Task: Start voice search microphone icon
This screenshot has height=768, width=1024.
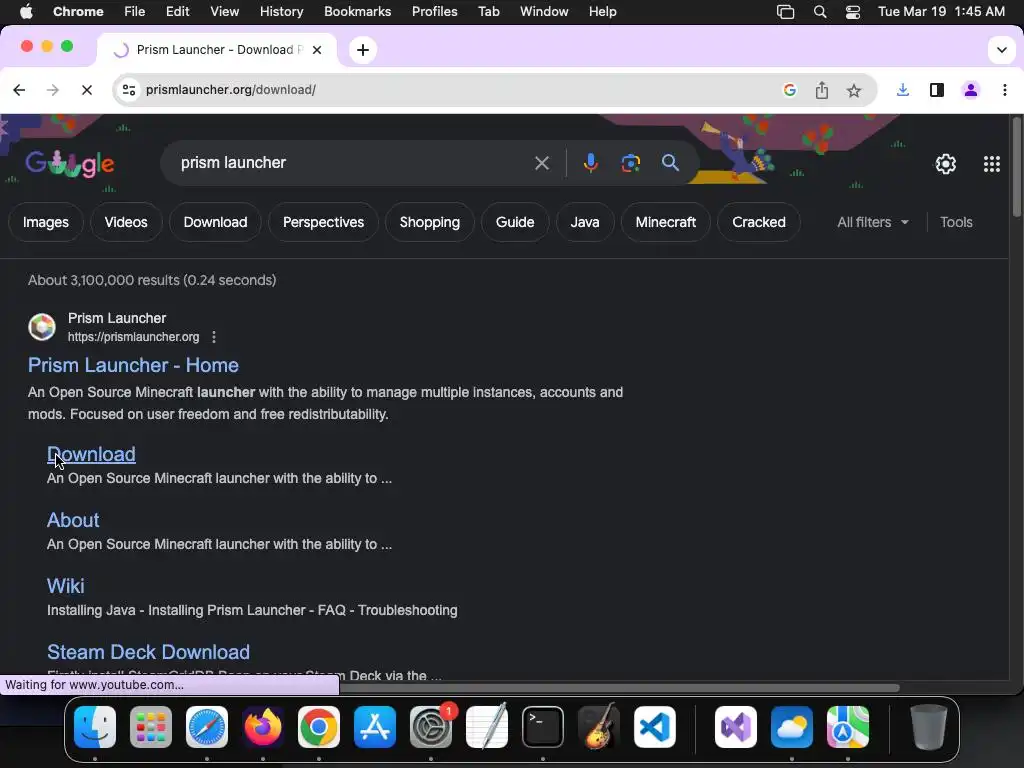Action: pos(590,163)
